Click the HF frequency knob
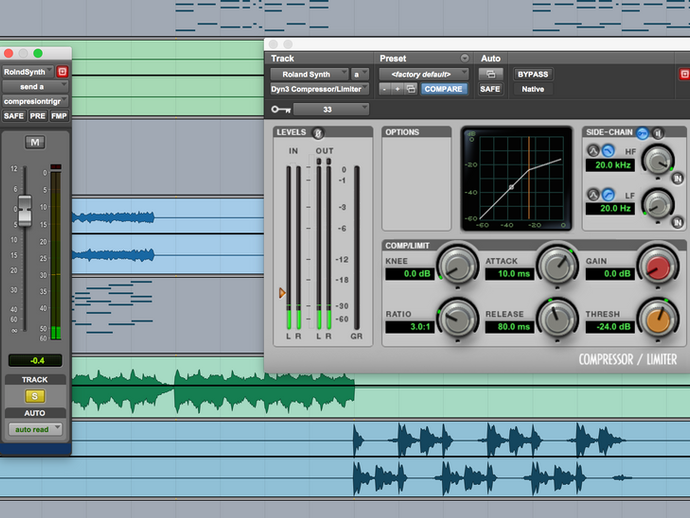The height and width of the screenshot is (518, 690). click(x=658, y=161)
